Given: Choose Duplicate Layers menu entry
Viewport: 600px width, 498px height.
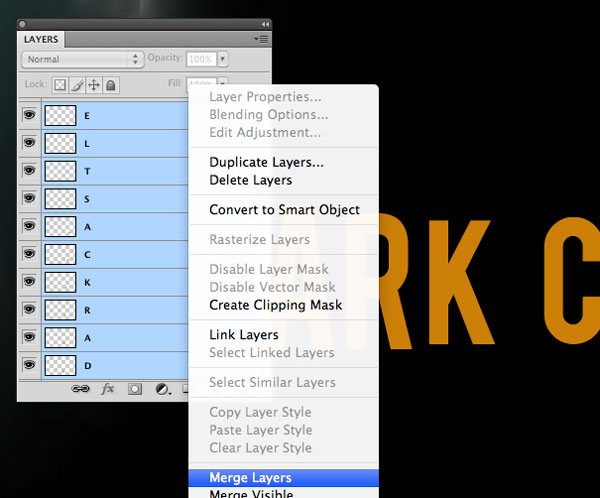Looking at the screenshot, I should click(x=266, y=162).
